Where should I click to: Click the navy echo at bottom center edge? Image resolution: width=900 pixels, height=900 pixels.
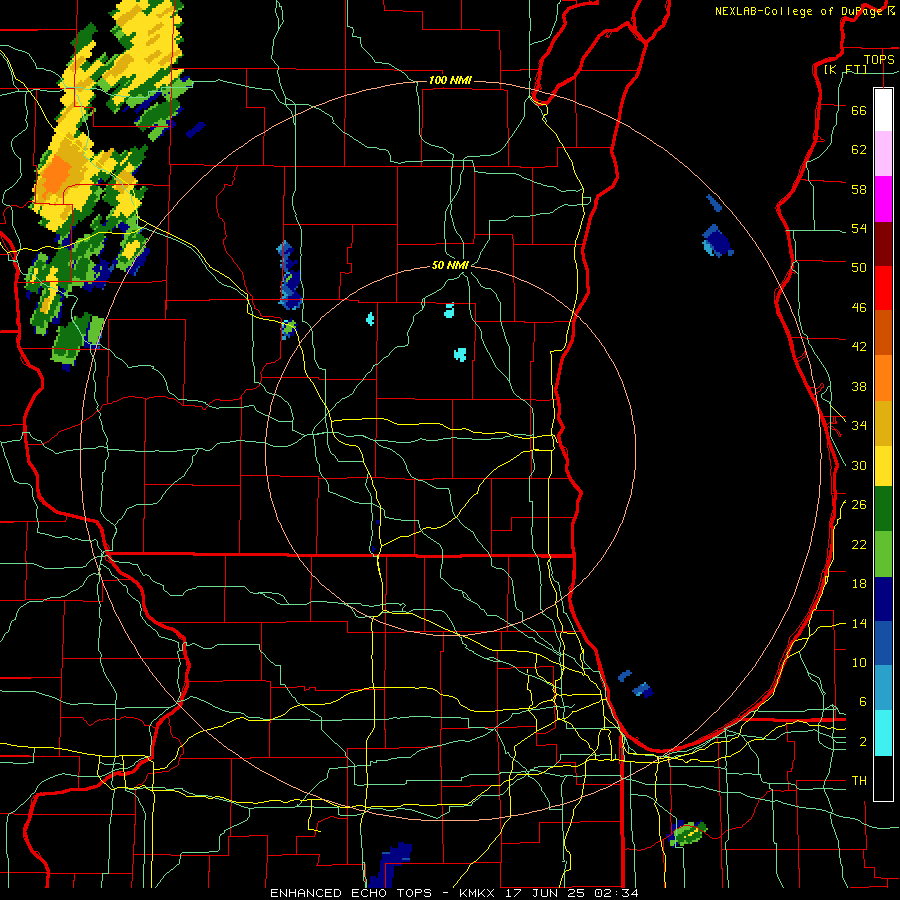click(x=390, y=864)
